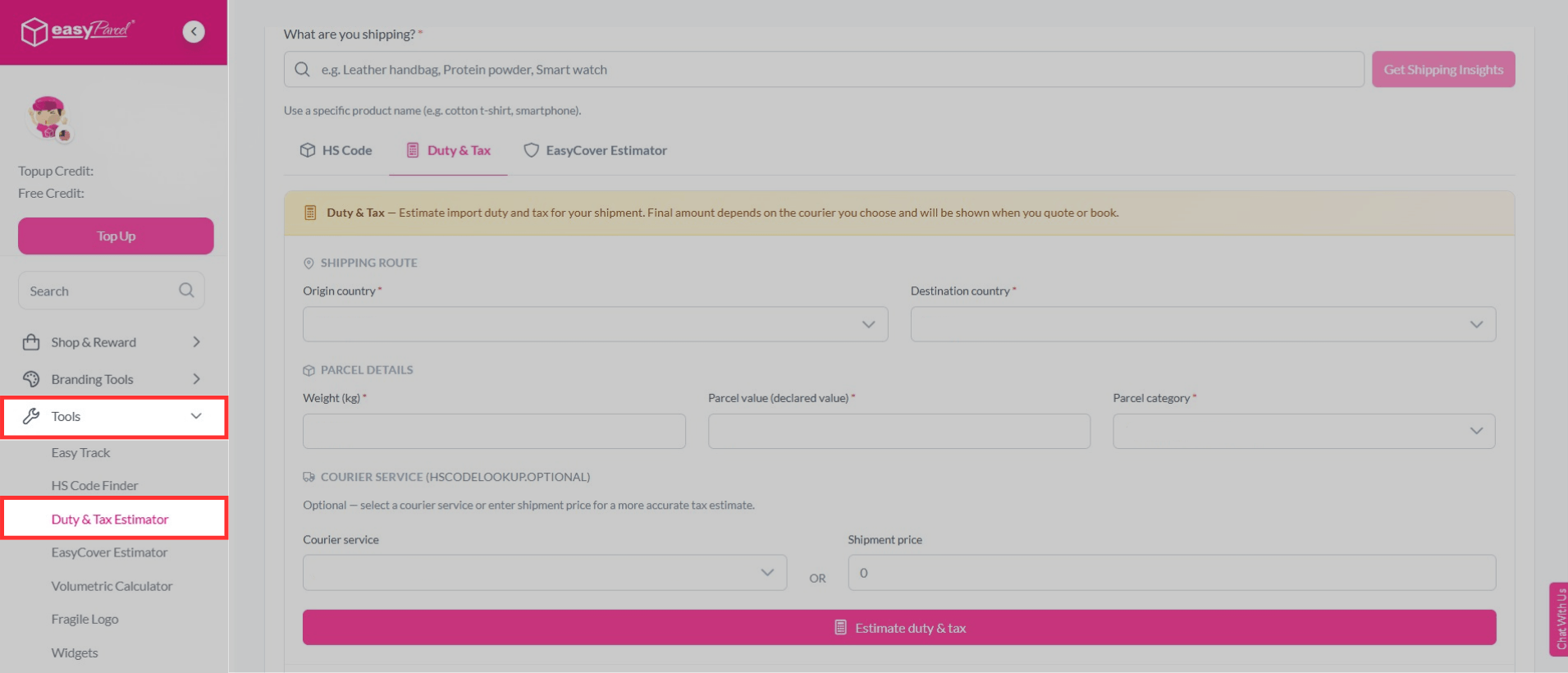The width and height of the screenshot is (1568, 673).
Task: Click the Branding Tools palette icon
Action: pos(31,379)
